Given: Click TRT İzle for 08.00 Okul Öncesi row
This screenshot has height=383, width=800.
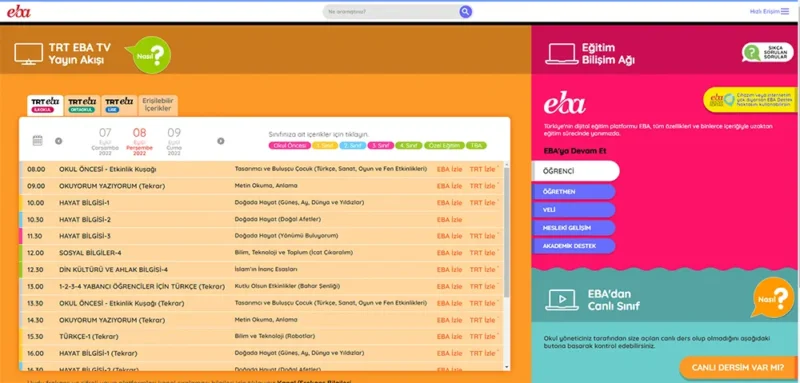Looking at the screenshot, I should tap(483, 169).
